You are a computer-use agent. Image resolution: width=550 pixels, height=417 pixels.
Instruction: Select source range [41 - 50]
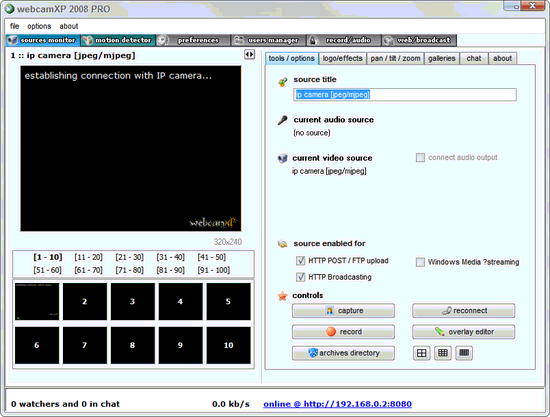pyautogui.click(x=212, y=257)
